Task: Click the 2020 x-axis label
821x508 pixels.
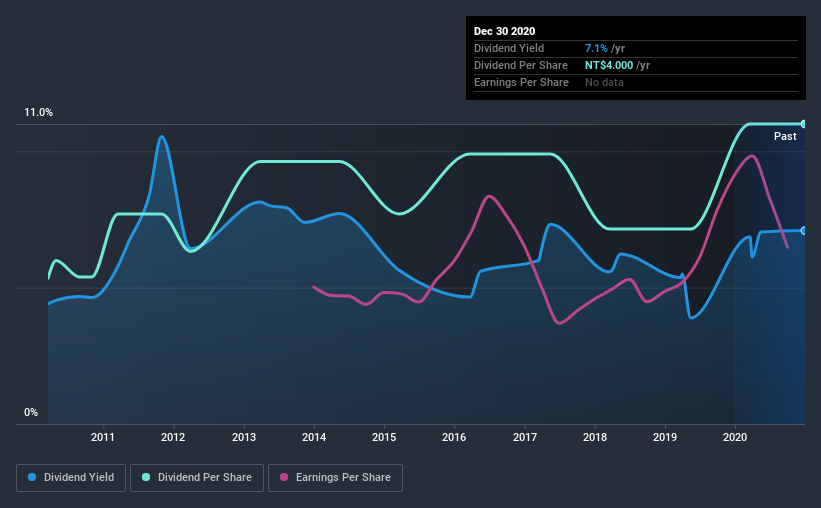Action: (735, 437)
